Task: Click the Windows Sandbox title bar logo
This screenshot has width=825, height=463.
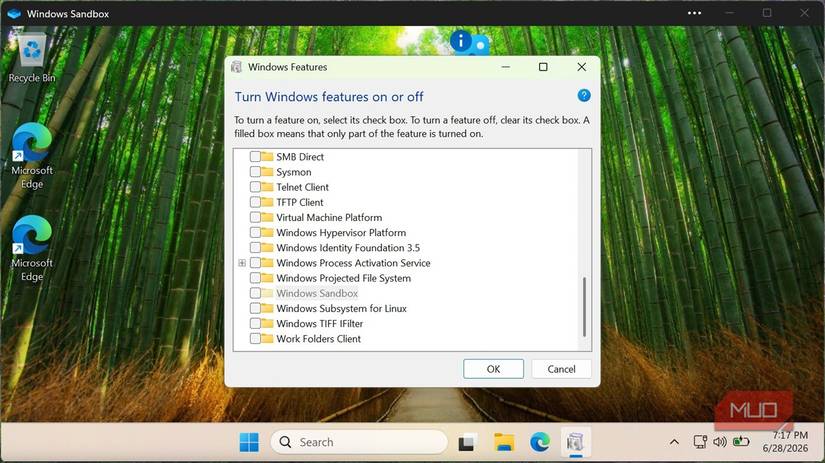Action: 14,14
